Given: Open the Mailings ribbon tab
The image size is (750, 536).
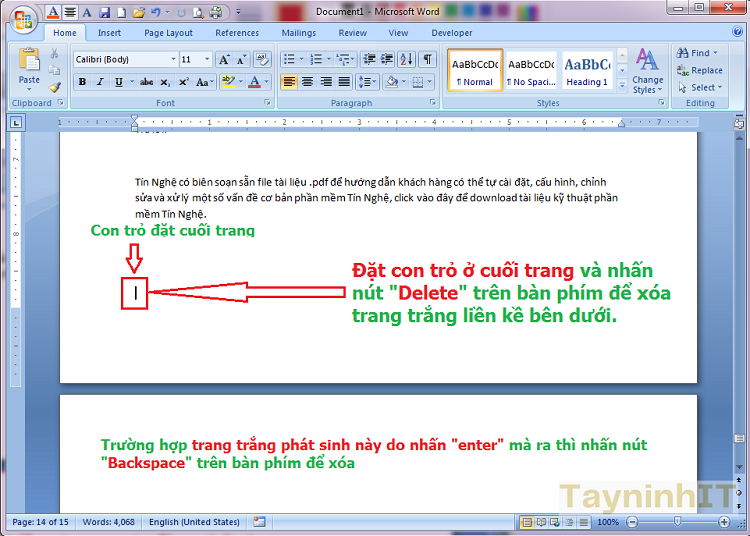Looking at the screenshot, I should coord(298,33).
